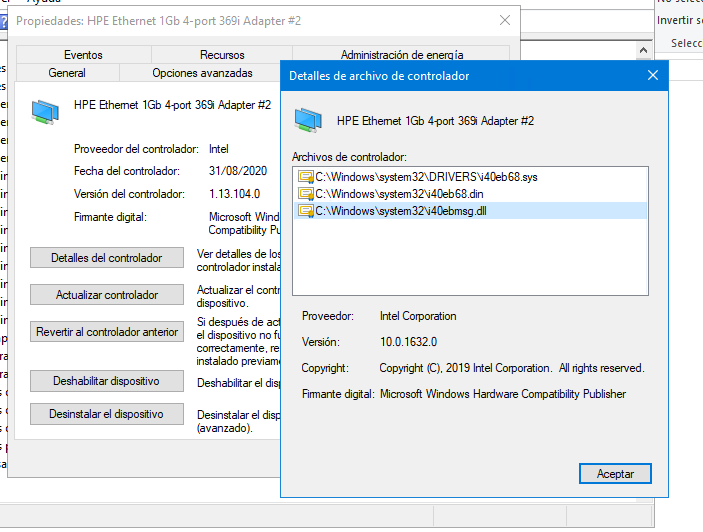
Task: Open the Recursos tab
Action: coord(222,55)
